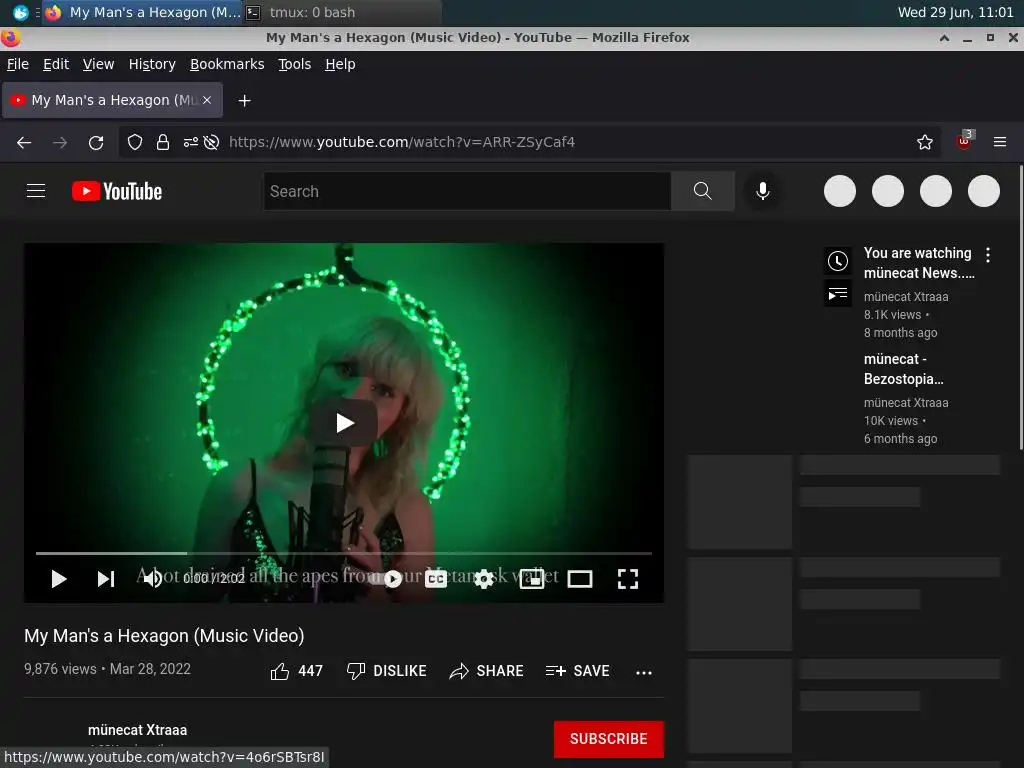Click the forward navigation arrow
Screen dimensions: 1024x768
point(59,142)
